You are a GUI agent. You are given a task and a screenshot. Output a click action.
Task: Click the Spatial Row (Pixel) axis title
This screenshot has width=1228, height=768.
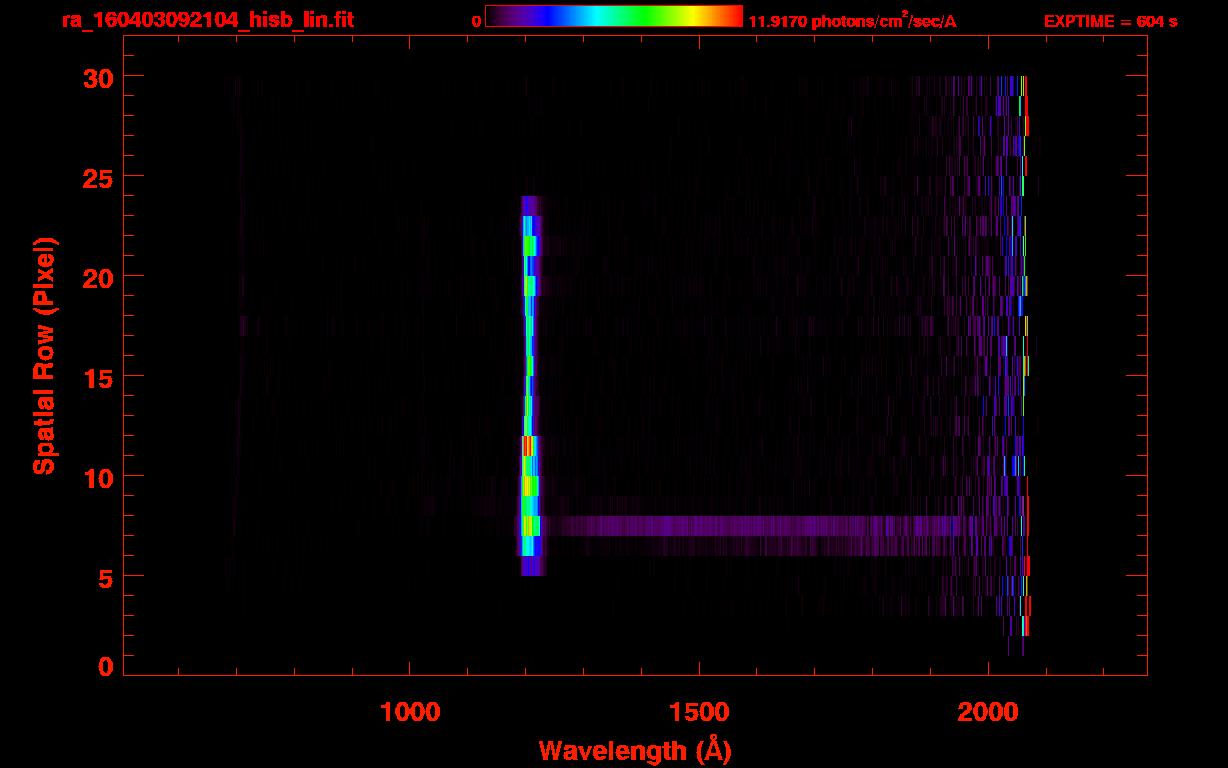45,355
